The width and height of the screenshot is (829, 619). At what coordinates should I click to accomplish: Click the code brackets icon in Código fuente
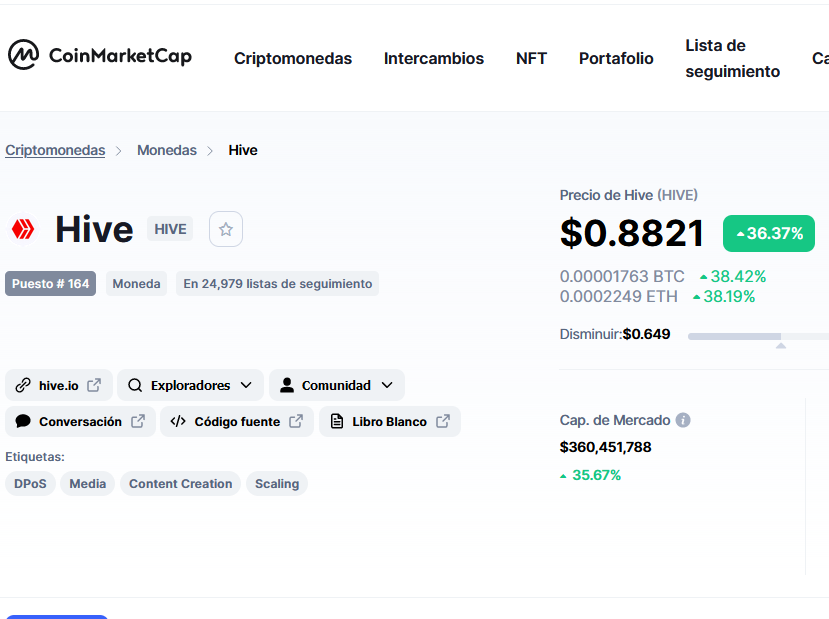point(178,421)
